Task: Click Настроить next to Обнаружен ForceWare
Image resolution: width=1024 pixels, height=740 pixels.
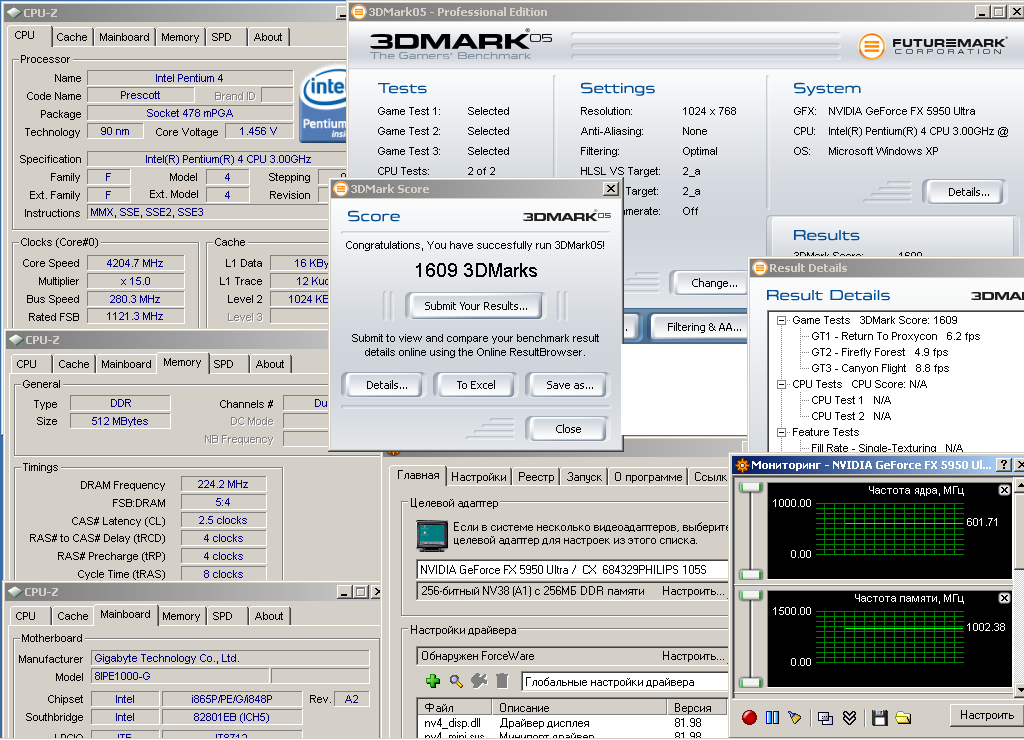Action: tap(693, 656)
